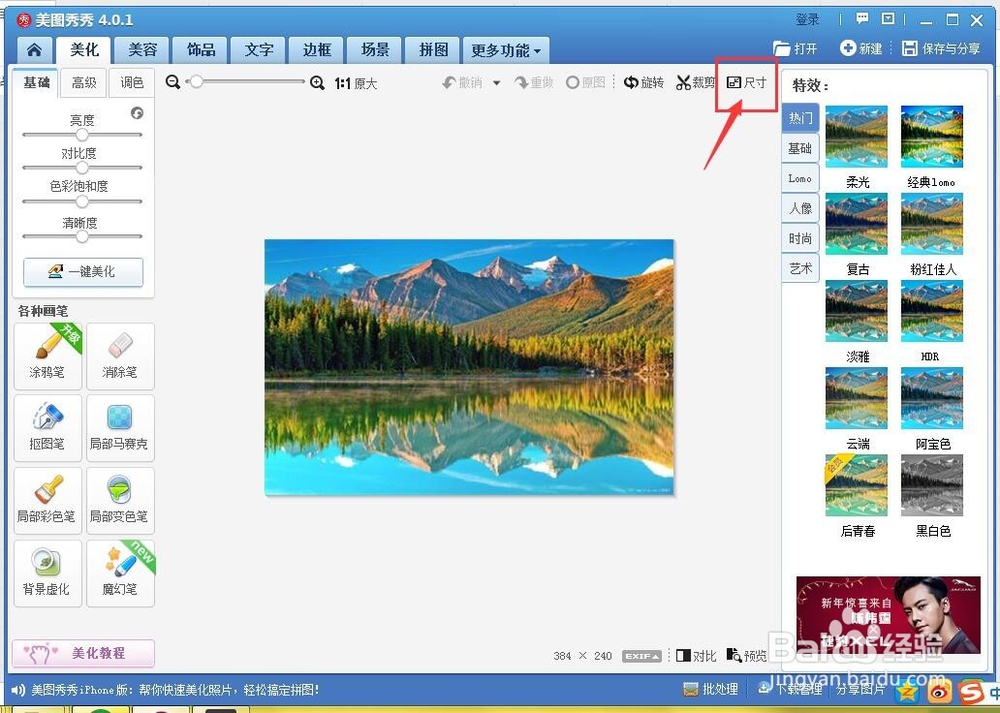Open the title bar menu dropdown icon
This screenshot has height=713, width=1000.
[x=888, y=19]
